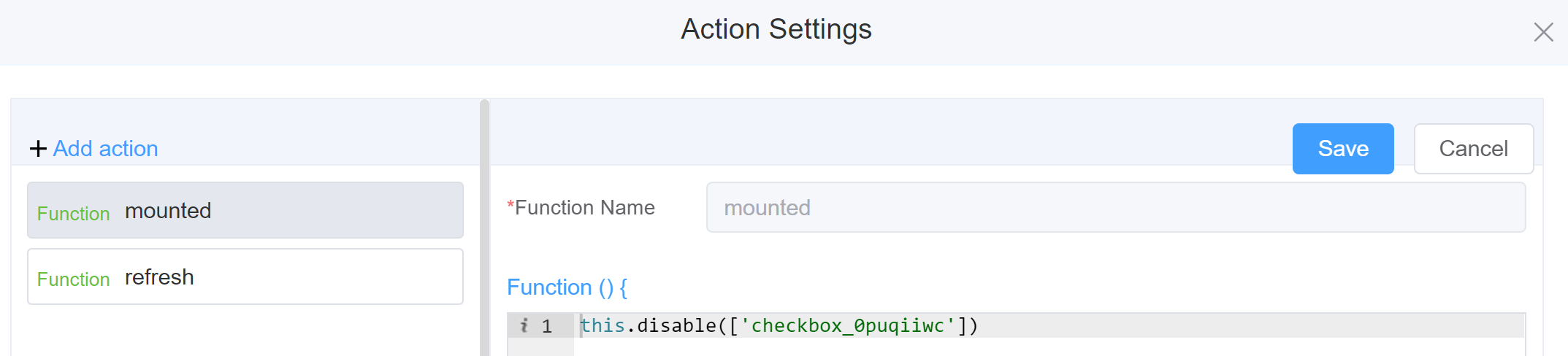
Task: Click the plus icon beside Add action
Action: (38, 149)
